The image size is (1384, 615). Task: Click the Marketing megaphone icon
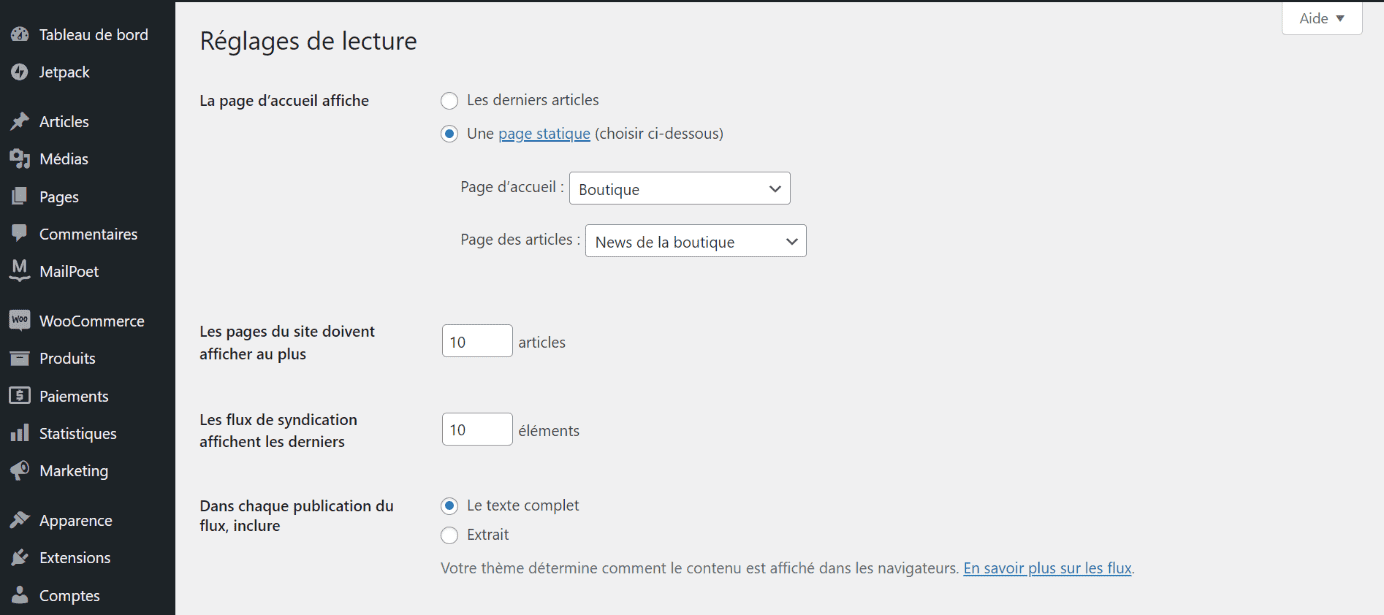[19, 470]
